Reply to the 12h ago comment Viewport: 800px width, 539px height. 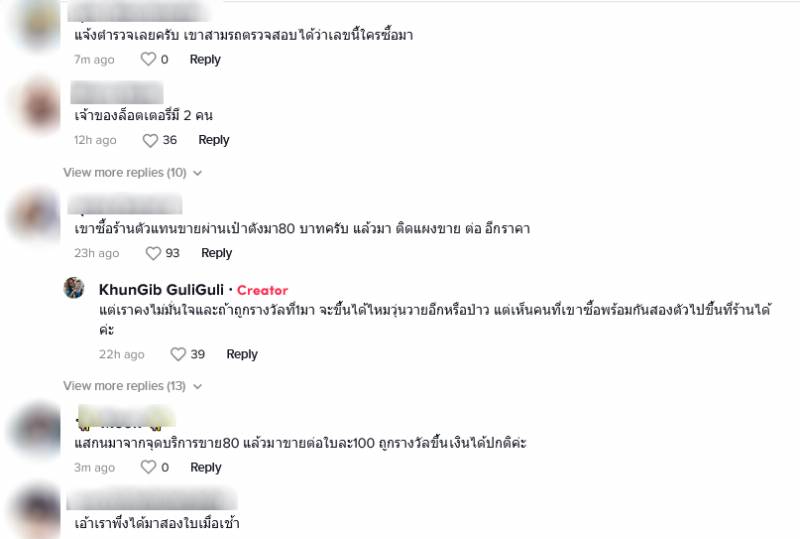(x=214, y=140)
